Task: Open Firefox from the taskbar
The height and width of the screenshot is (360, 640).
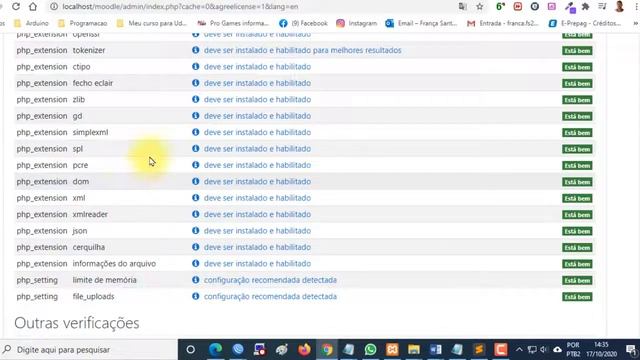Action: tap(304, 350)
